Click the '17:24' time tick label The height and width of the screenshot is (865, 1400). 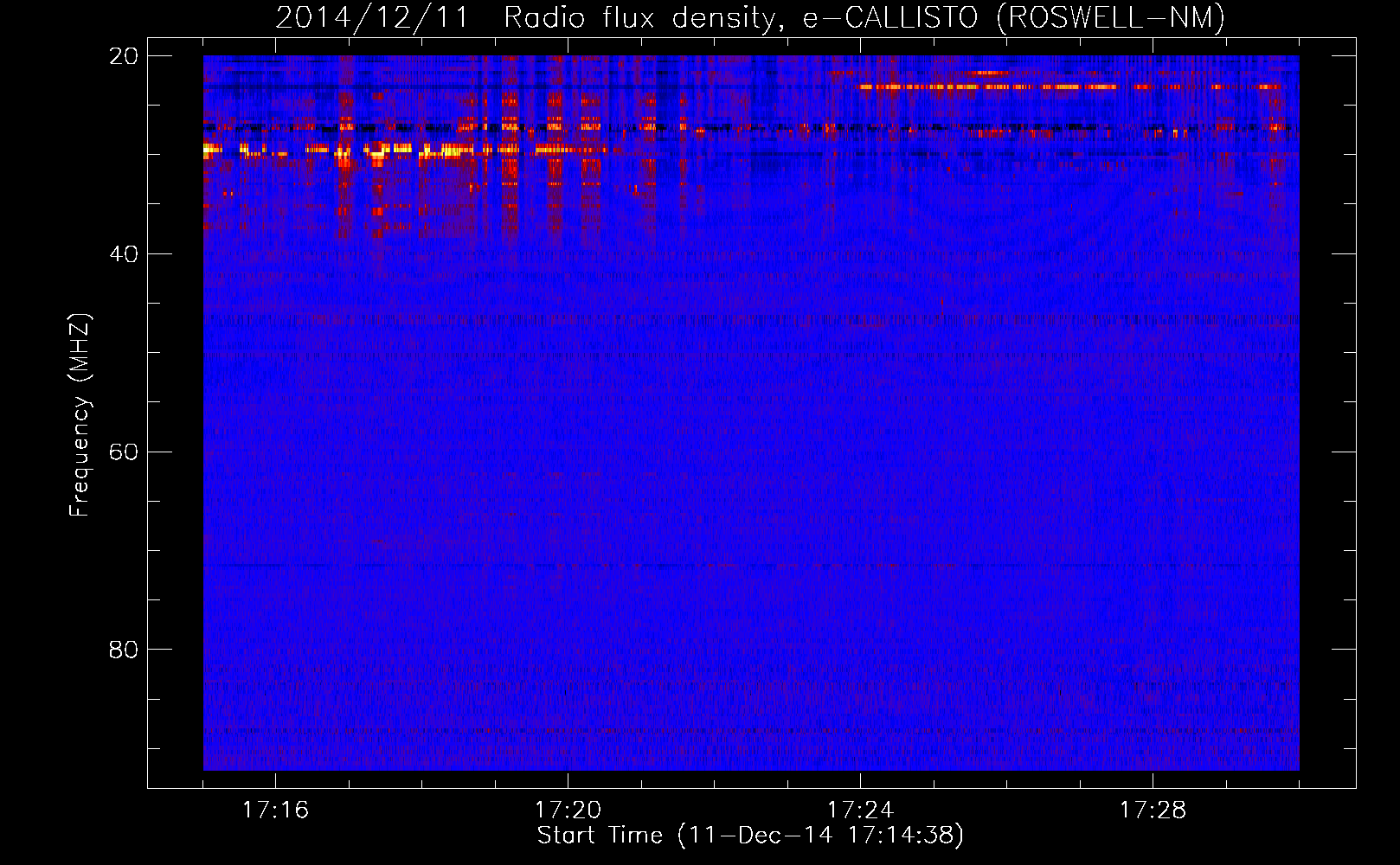pyautogui.click(x=860, y=811)
